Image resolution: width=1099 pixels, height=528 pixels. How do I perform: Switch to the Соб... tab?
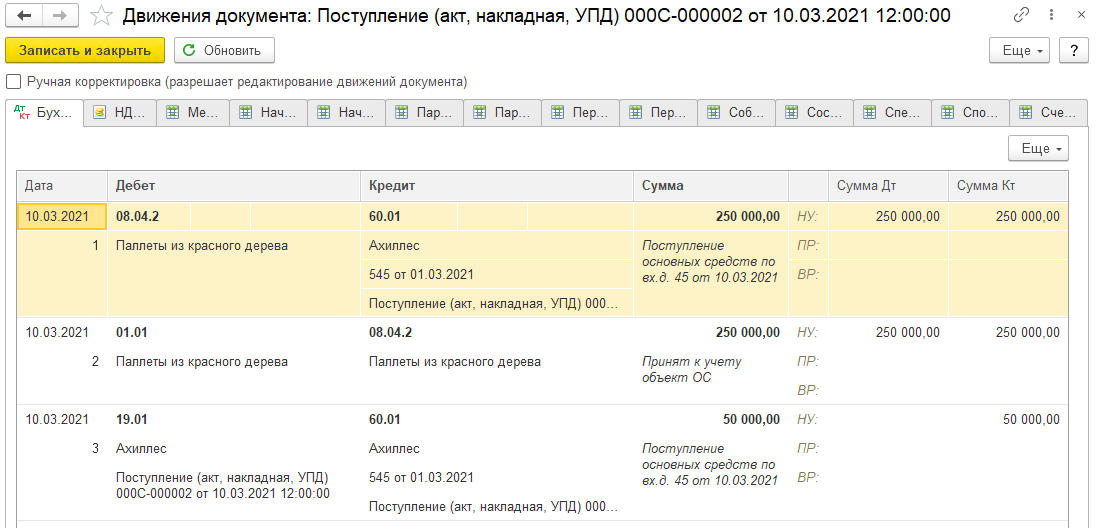(736, 113)
